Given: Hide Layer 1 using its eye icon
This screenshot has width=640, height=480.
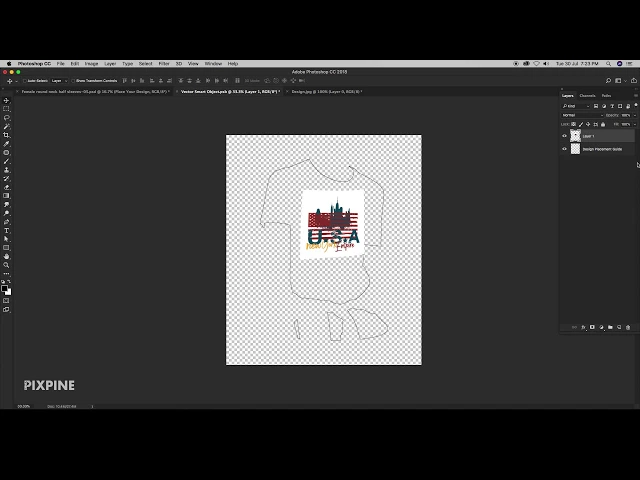Looking at the screenshot, I should pos(564,136).
